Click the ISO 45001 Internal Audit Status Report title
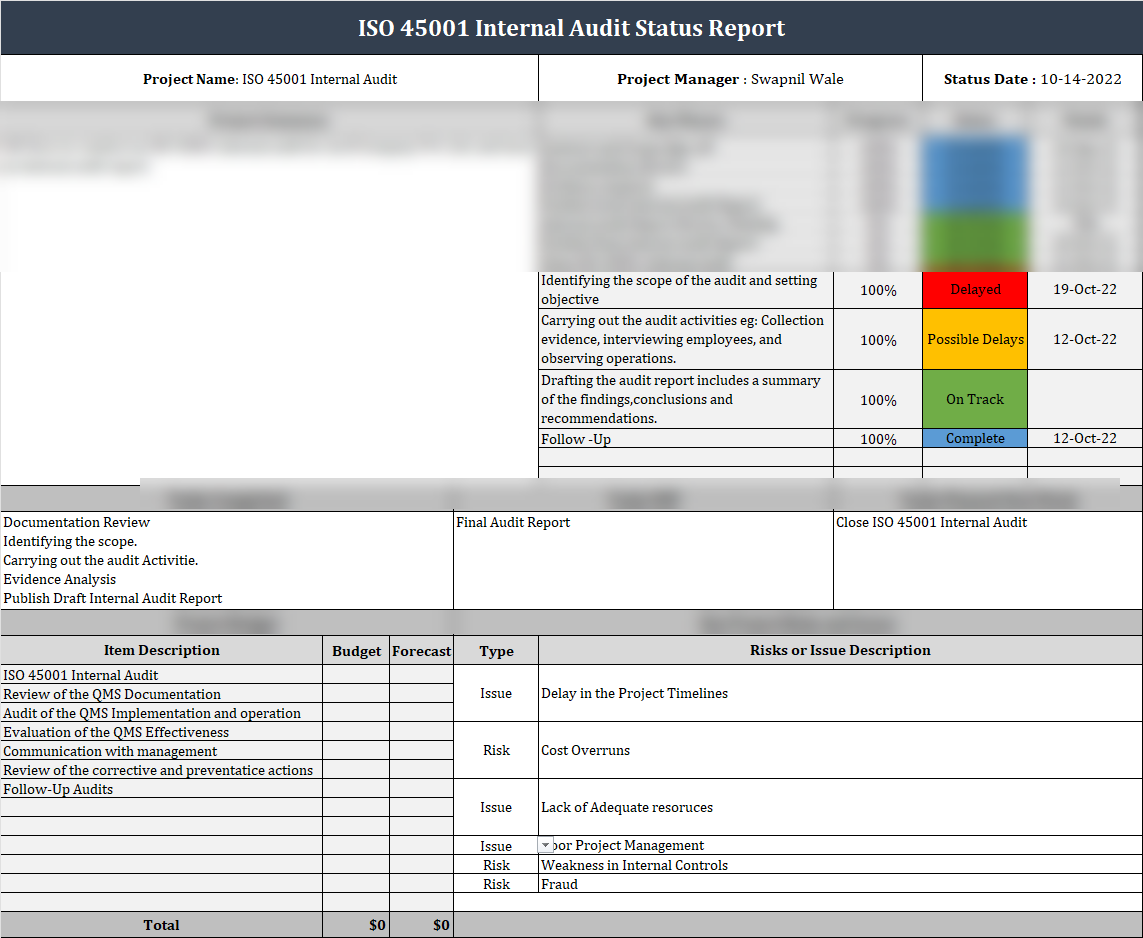Viewport: 1143px width, 938px height. [x=571, y=27]
